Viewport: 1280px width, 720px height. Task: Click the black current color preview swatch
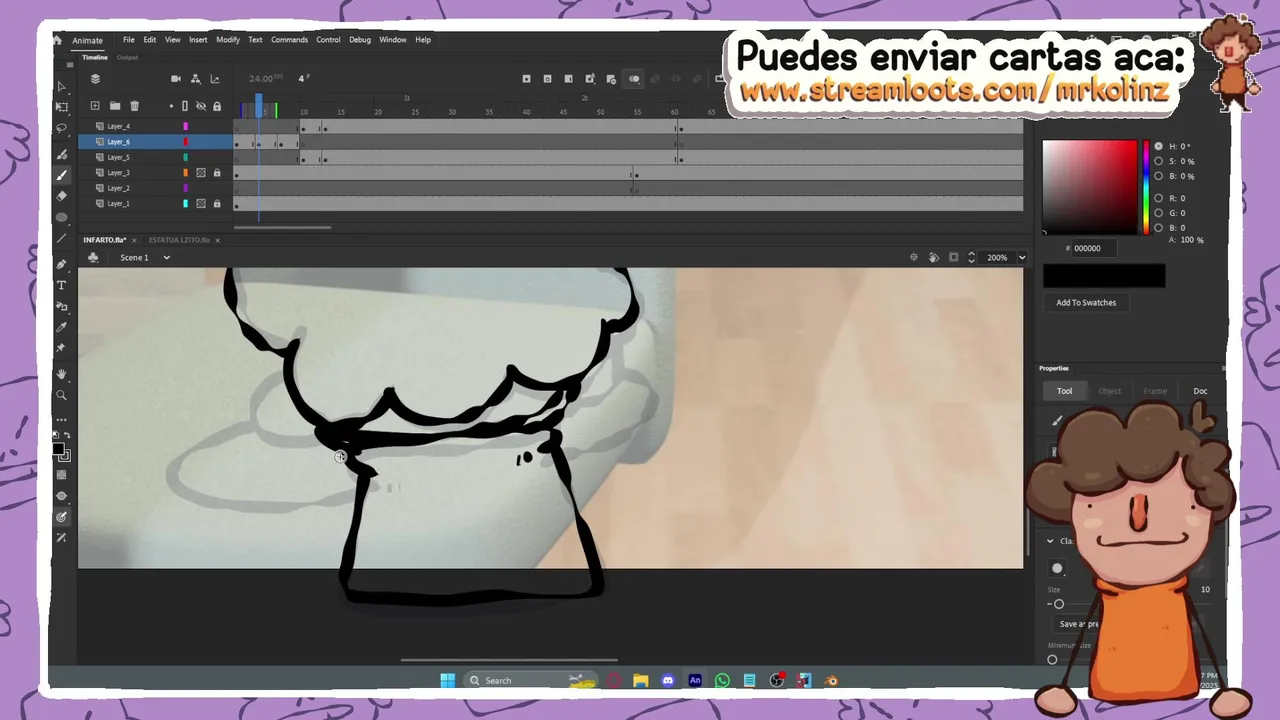tap(1104, 275)
